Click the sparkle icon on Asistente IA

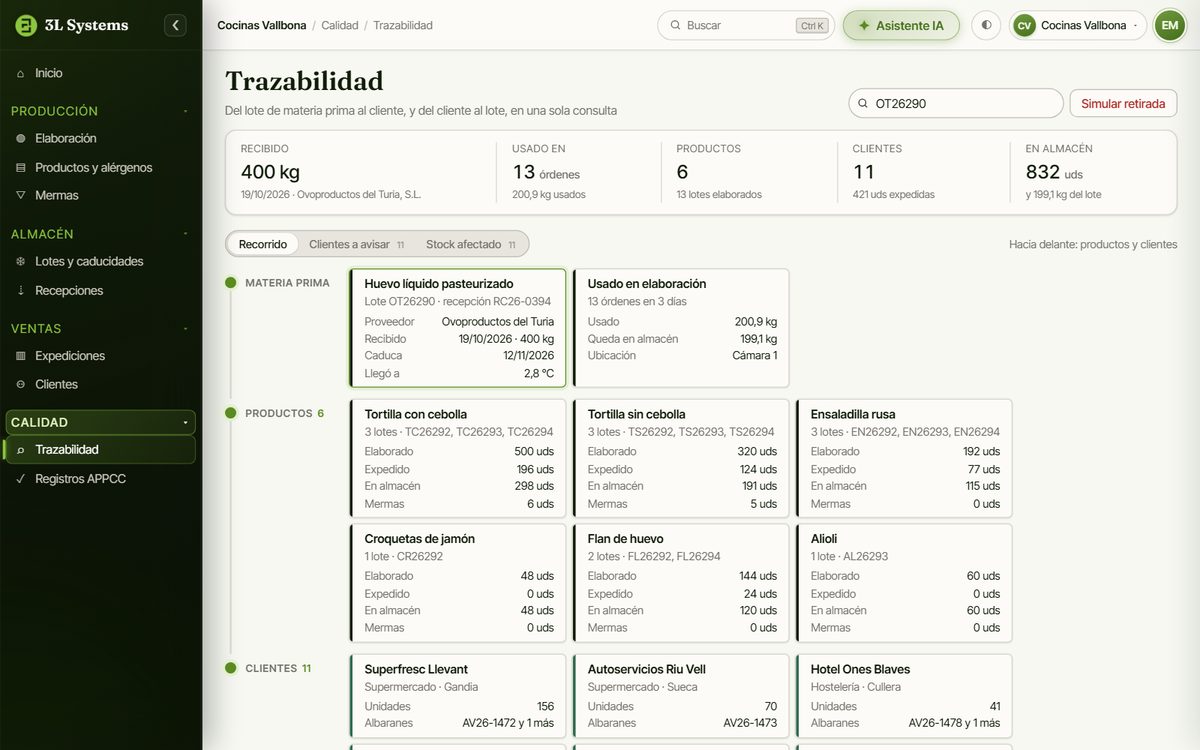coord(864,25)
